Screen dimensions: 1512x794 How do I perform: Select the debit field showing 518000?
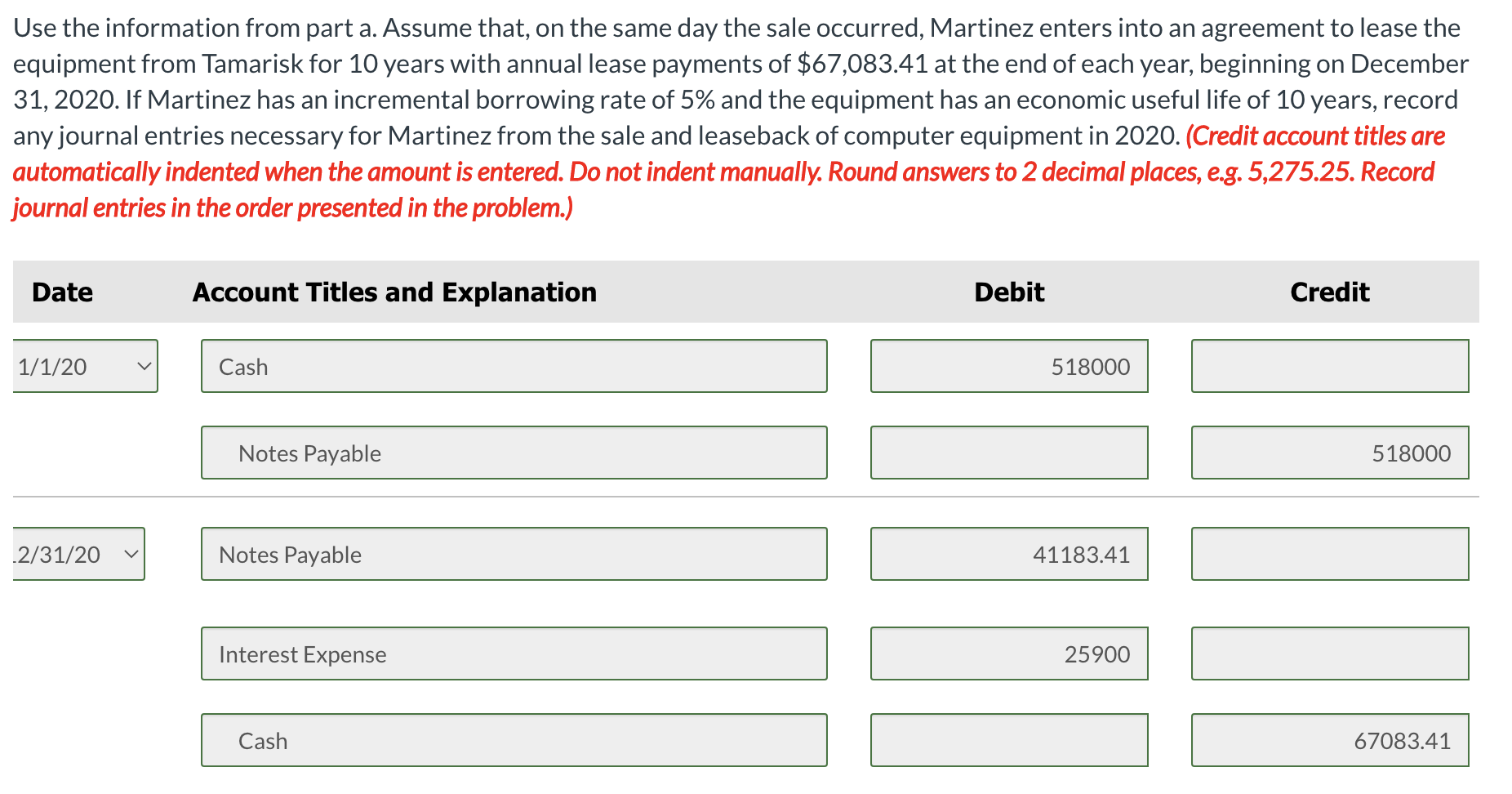point(1008,365)
